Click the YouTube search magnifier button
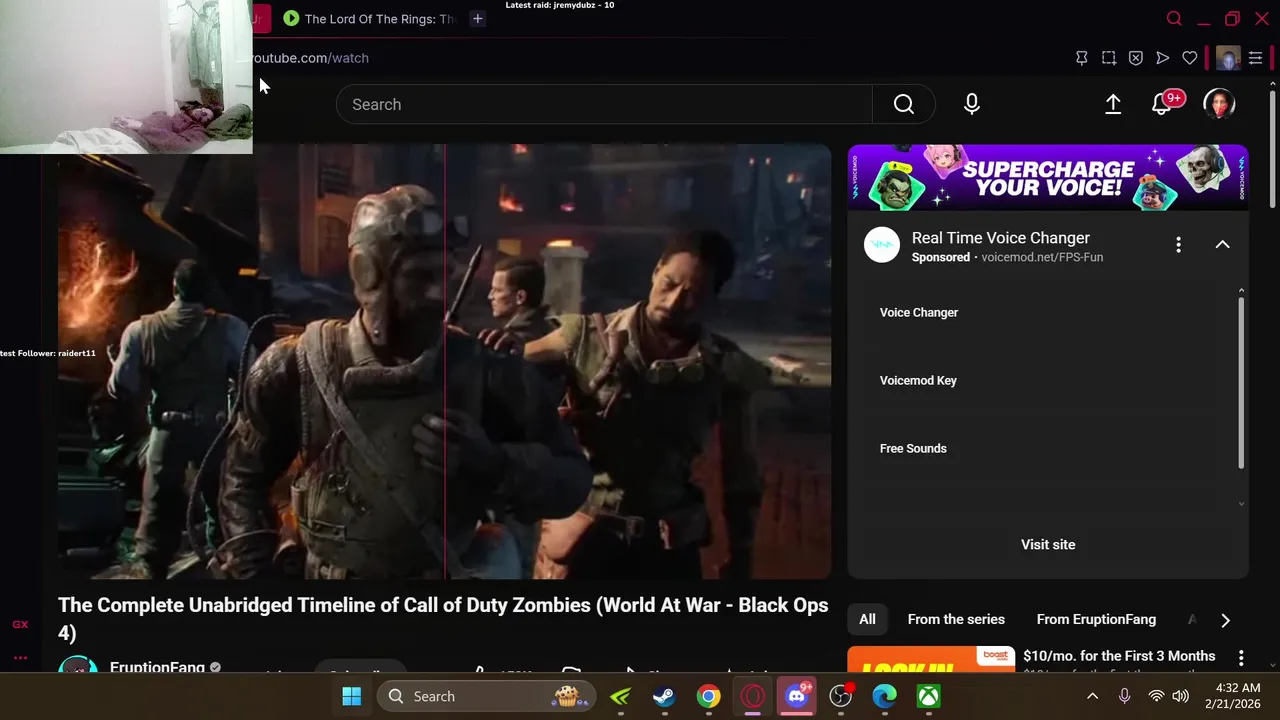This screenshot has height=720, width=1280. [904, 104]
